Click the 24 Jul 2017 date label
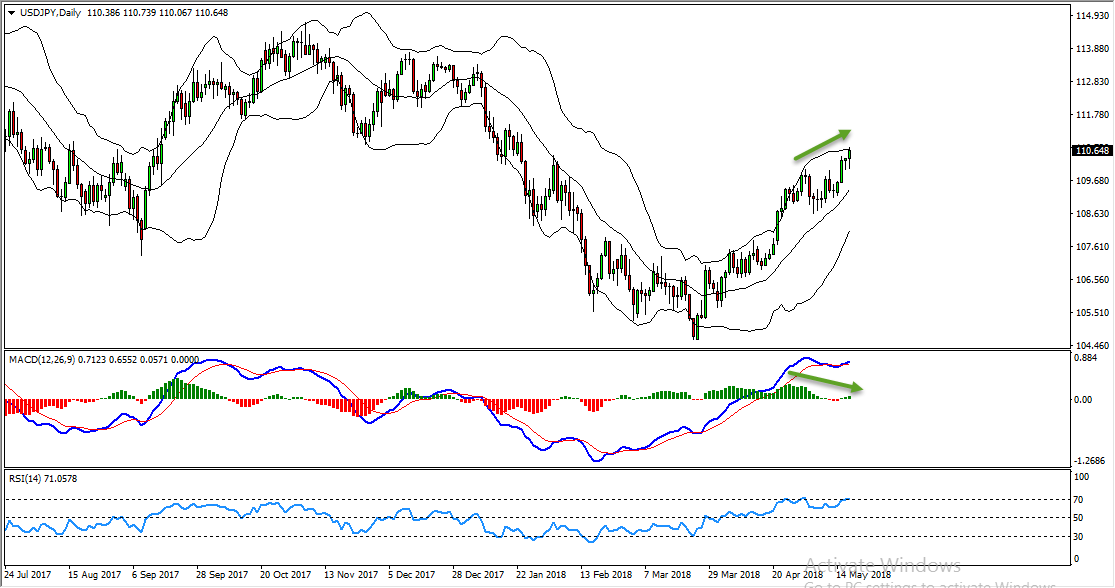This screenshot has width=1115, height=588. tap(28, 574)
